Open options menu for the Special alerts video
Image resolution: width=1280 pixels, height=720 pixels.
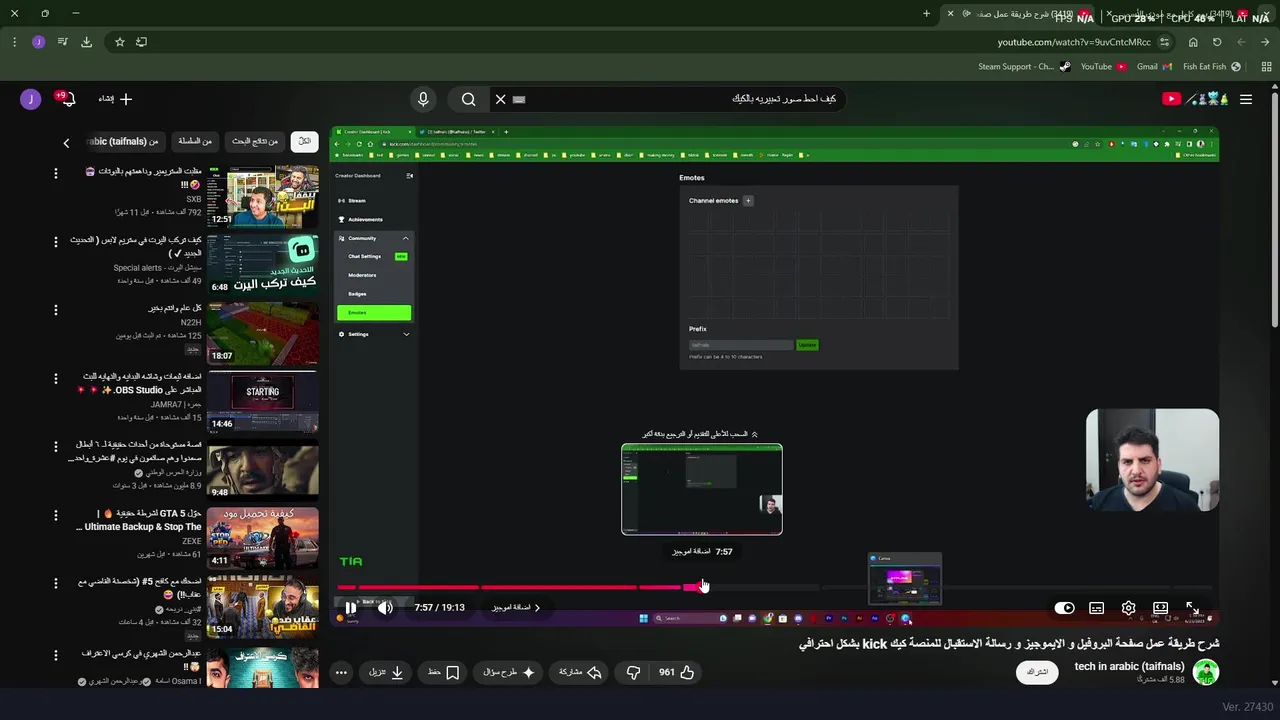(x=56, y=242)
